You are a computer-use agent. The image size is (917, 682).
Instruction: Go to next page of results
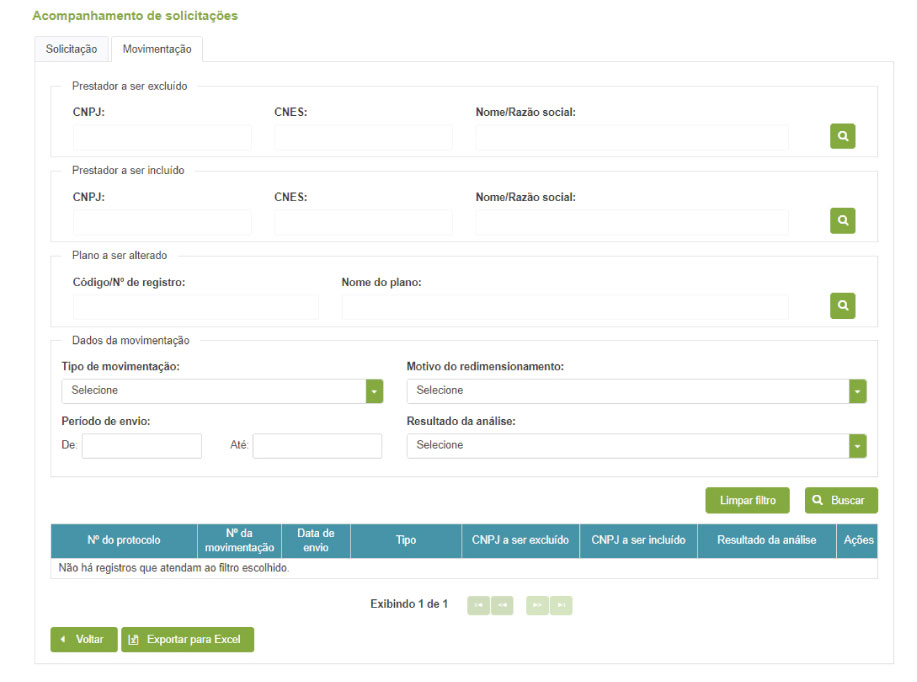click(x=538, y=605)
